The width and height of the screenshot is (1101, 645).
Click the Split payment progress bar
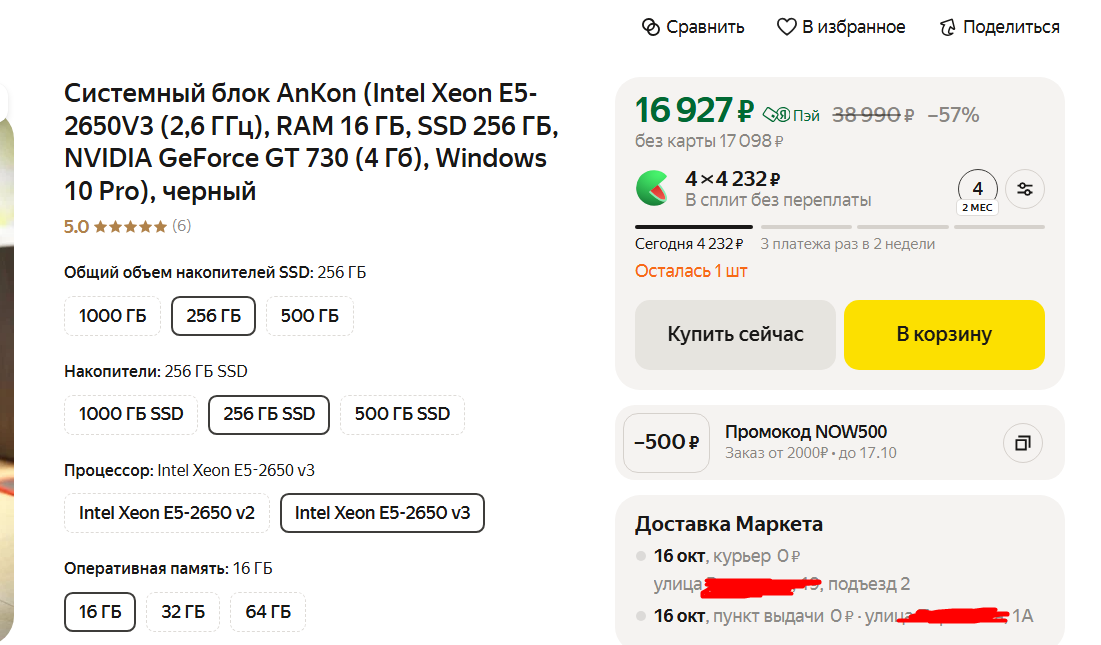839,227
